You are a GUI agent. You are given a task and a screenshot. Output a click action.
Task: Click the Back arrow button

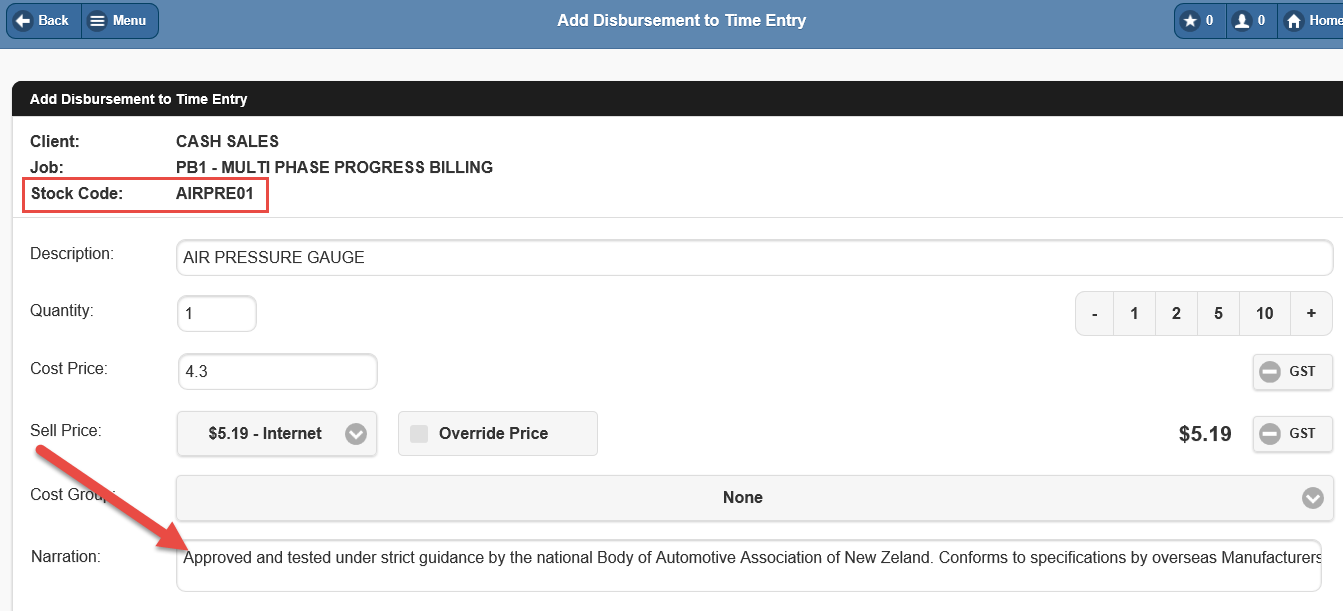pyautogui.click(x=43, y=21)
